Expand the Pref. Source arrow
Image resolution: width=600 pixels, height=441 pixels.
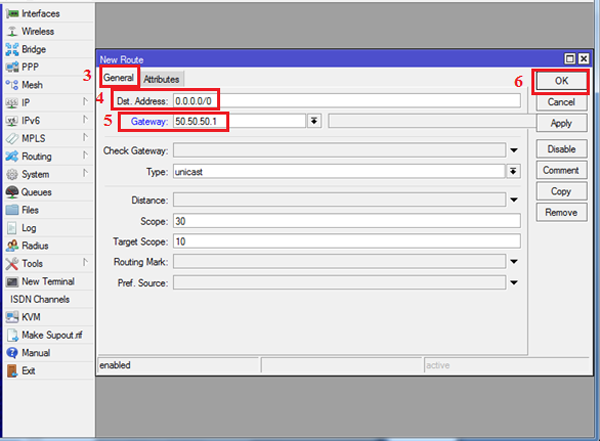pyautogui.click(x=514, y=283)
